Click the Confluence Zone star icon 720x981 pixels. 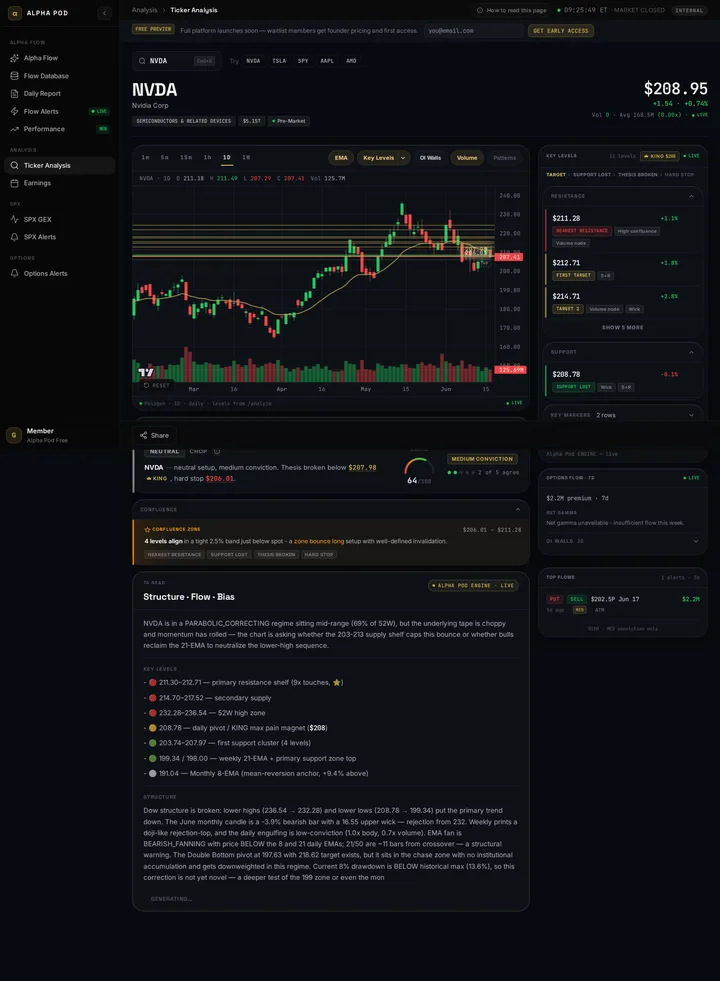pyautogui.click(x=148, y=529)
